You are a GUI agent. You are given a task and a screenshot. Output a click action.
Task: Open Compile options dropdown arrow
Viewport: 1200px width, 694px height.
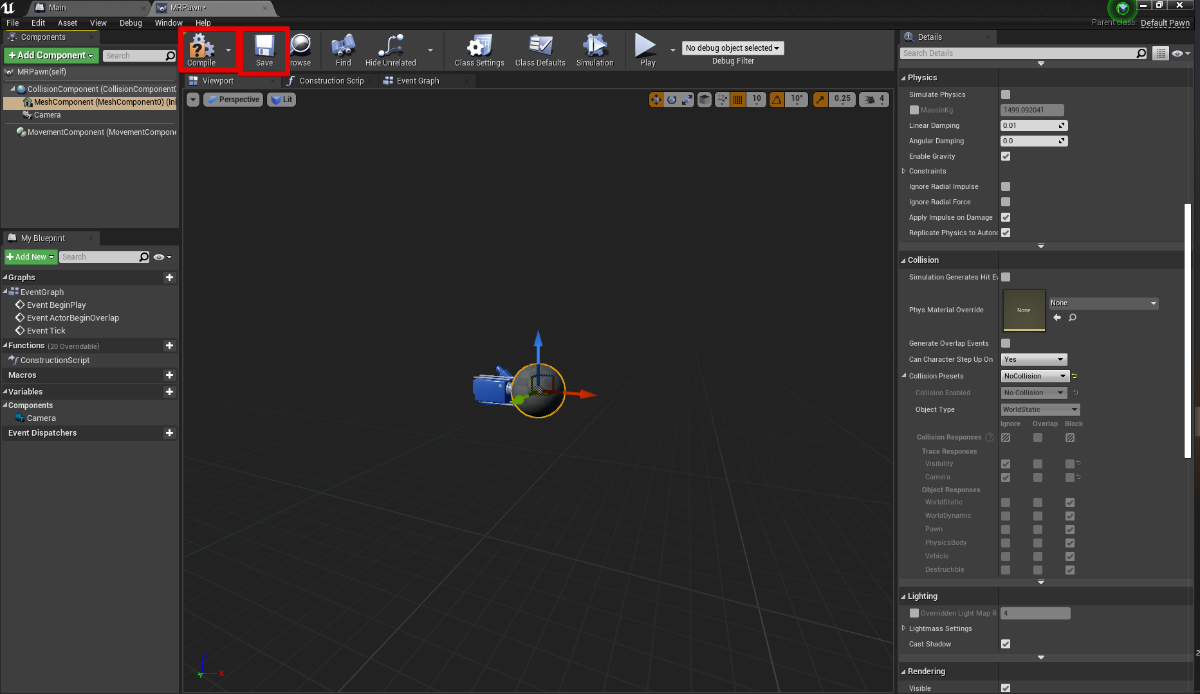[x=228, y=48]
